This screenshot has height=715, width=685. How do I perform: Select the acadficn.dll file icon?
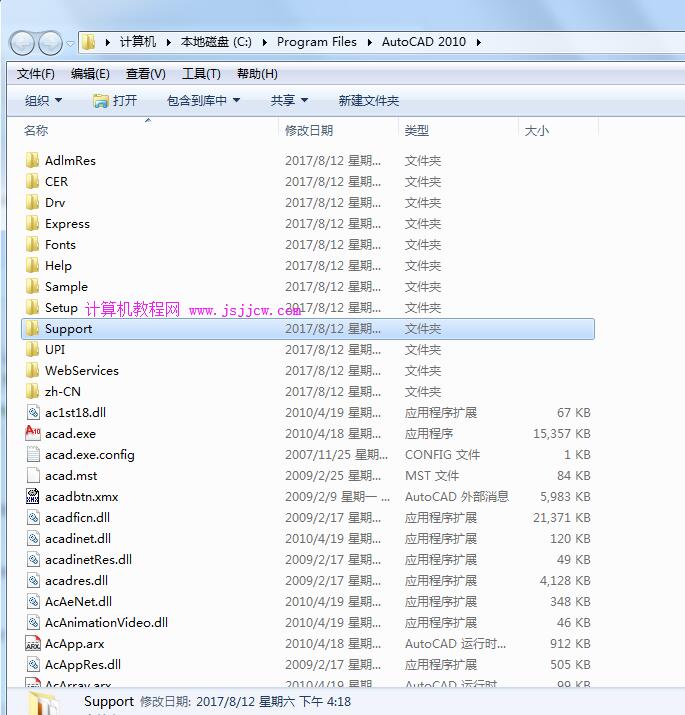point(33,518)
